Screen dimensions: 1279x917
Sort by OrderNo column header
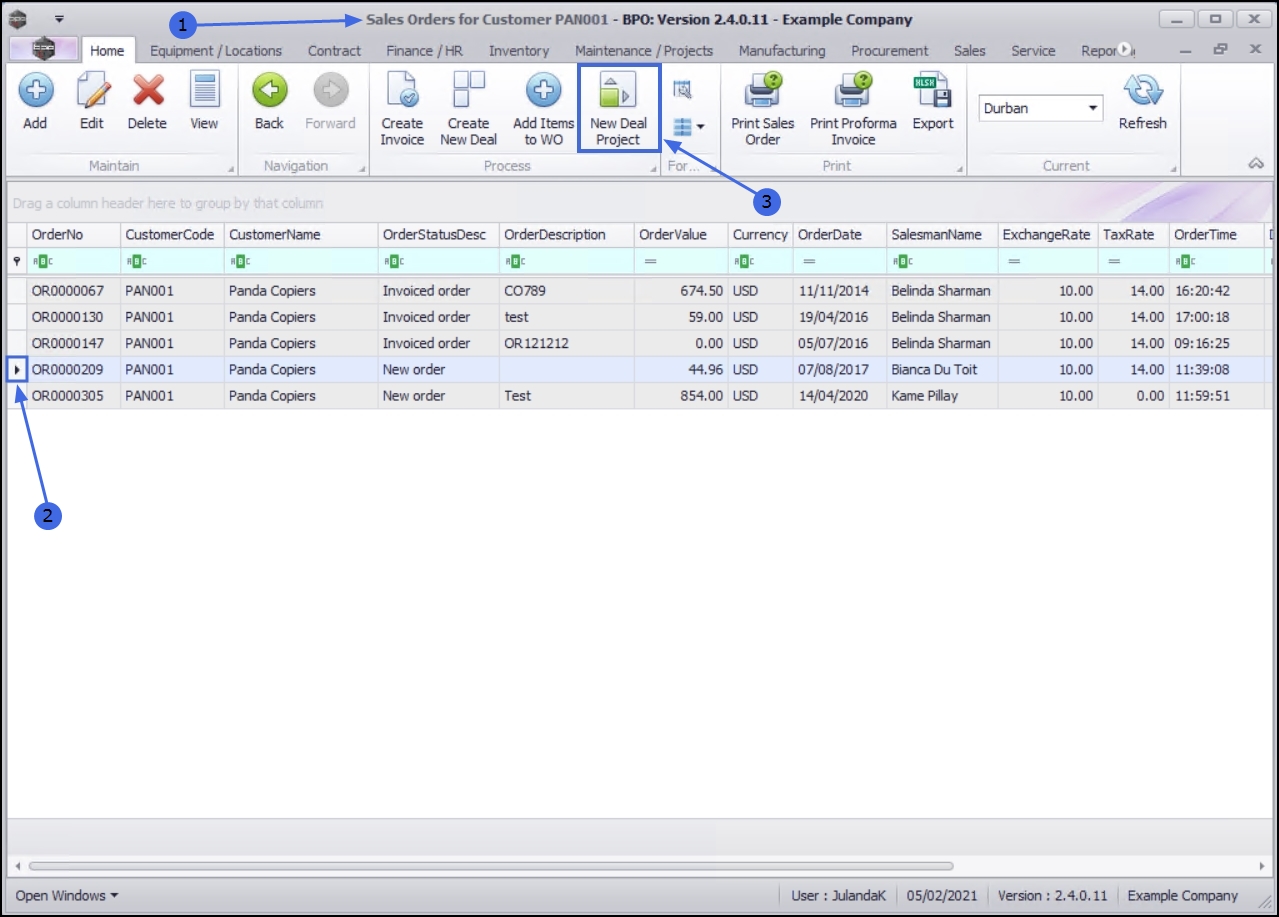coord(74,235)
